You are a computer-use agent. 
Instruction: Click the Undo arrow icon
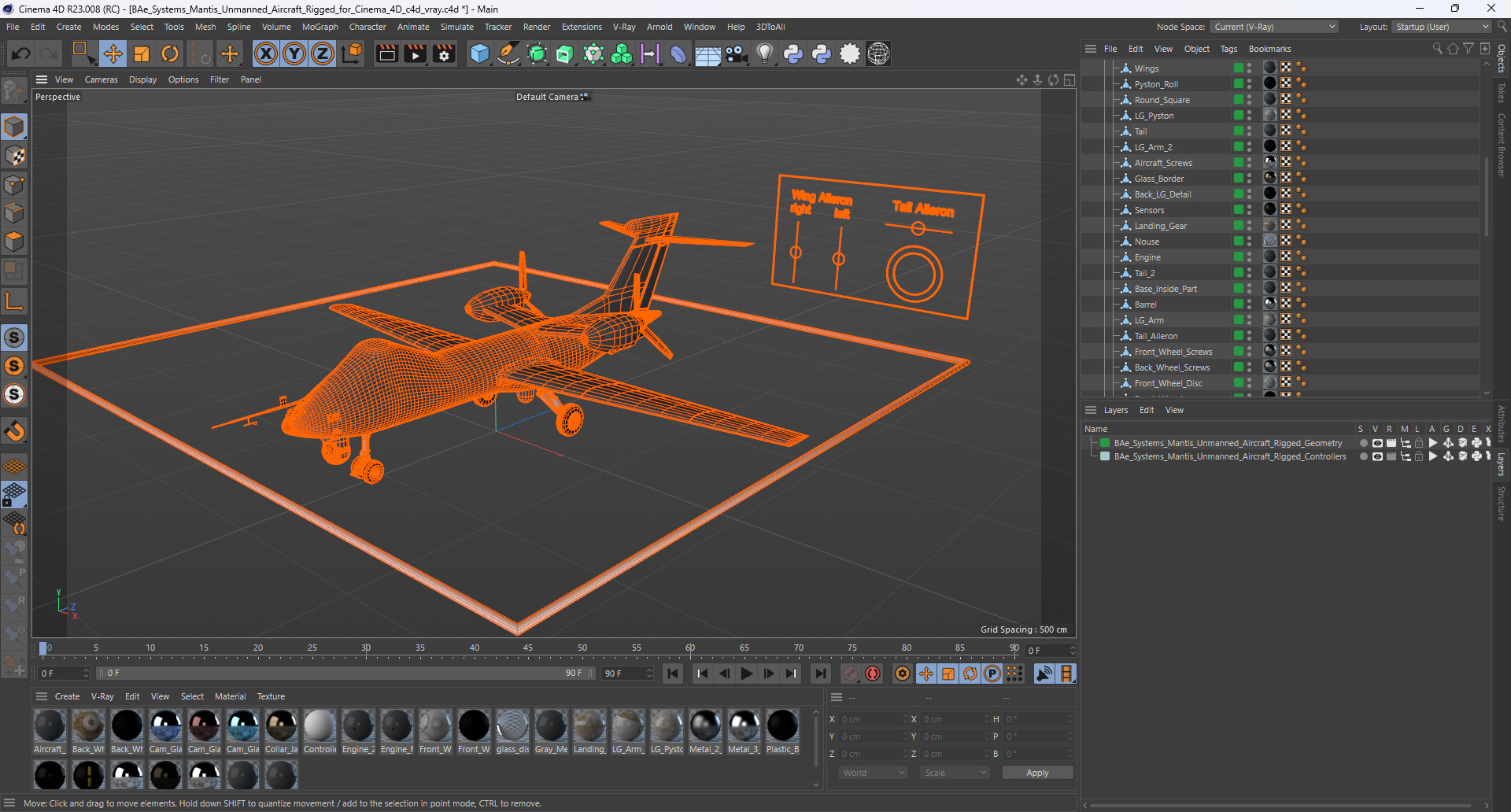coord(21,54)
